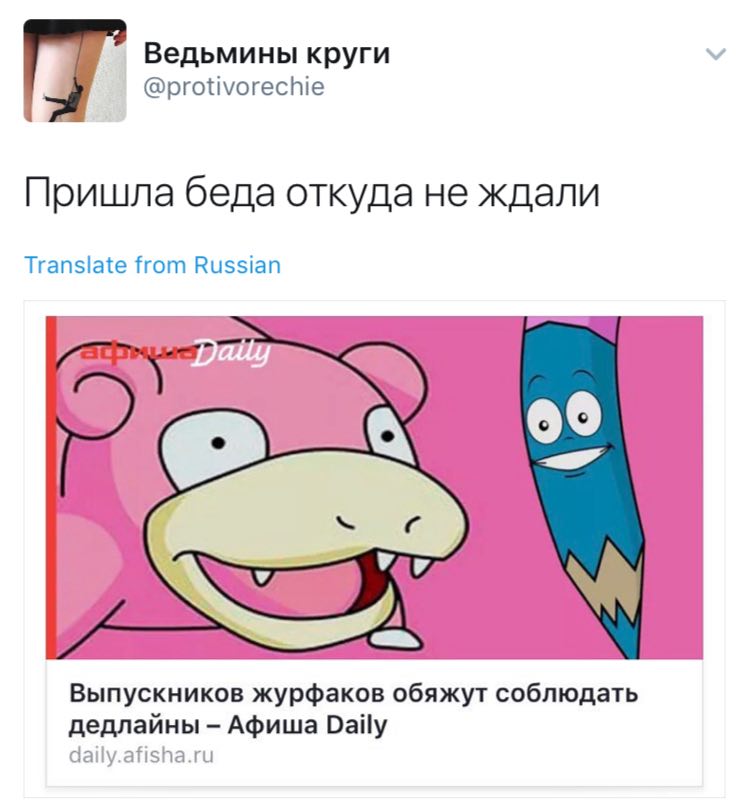This screenshot has width=749, height=806.
Task: Click the red stripe on card edge
Action: coord(51,487)
